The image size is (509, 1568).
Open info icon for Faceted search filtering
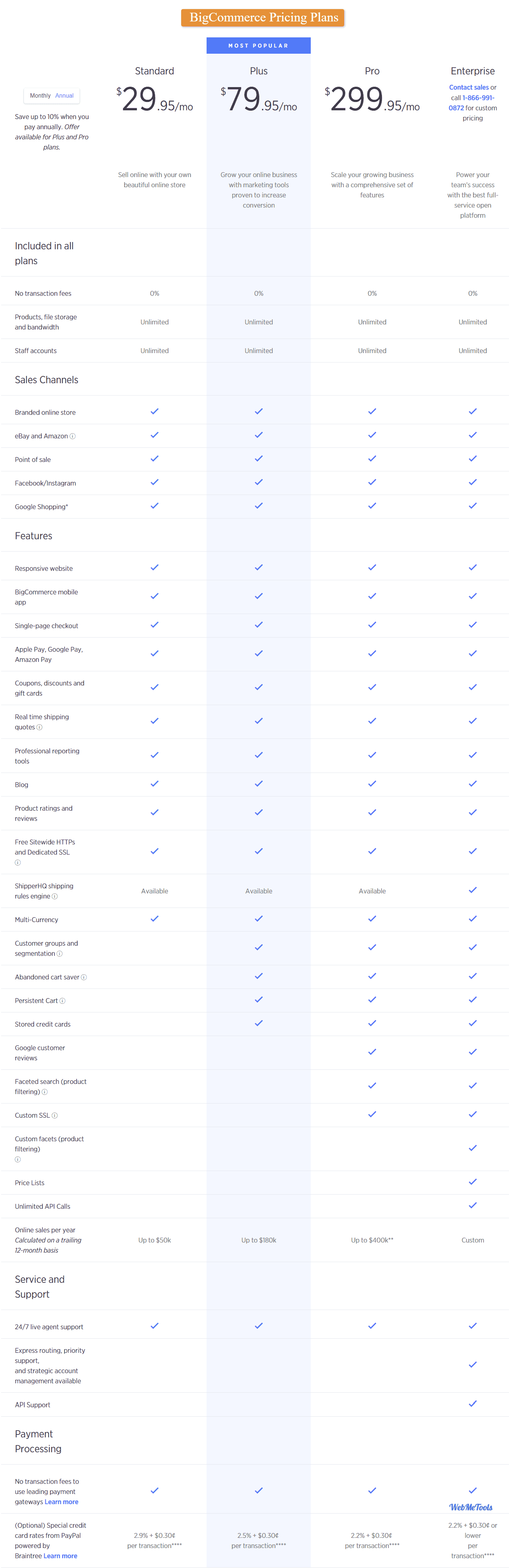(x=44, y=1092)
